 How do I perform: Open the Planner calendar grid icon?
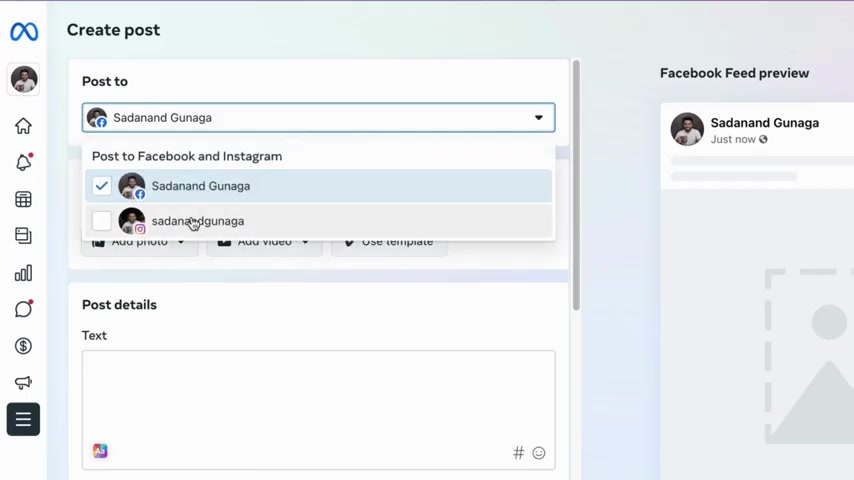tap(23, 199)
